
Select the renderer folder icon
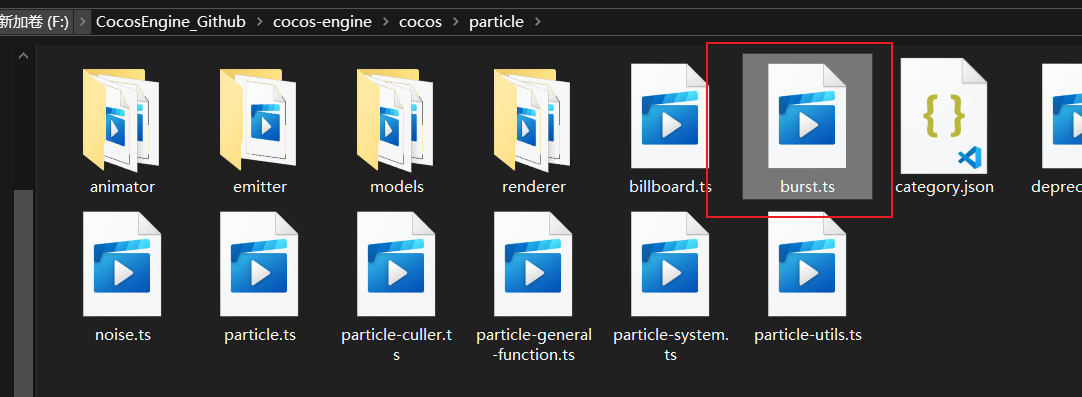tap(532, 119)
